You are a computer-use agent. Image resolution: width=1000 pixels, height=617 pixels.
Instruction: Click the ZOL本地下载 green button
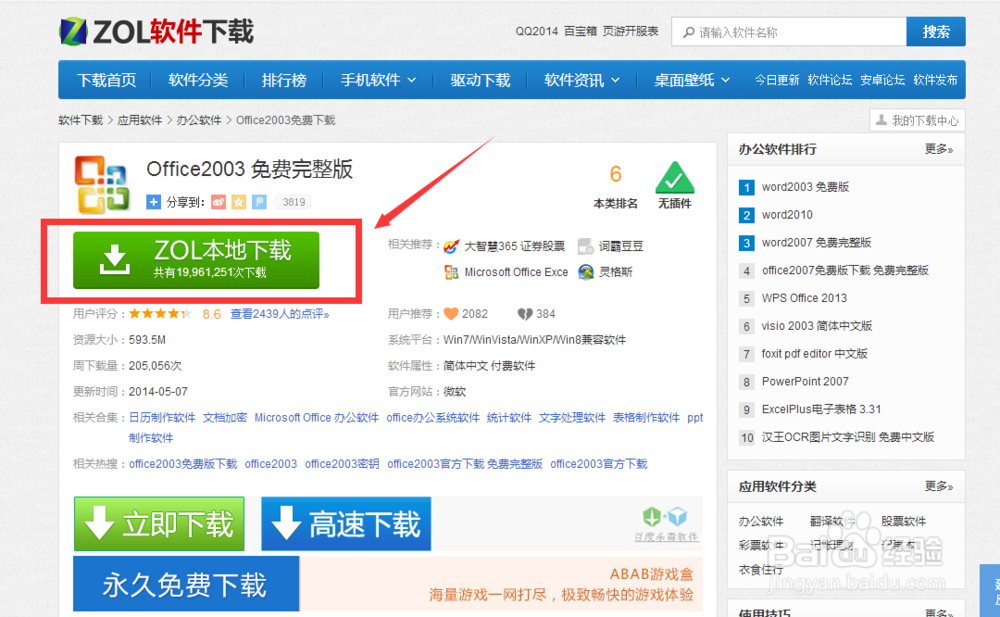pyautogui.click(x=196, y=260)
